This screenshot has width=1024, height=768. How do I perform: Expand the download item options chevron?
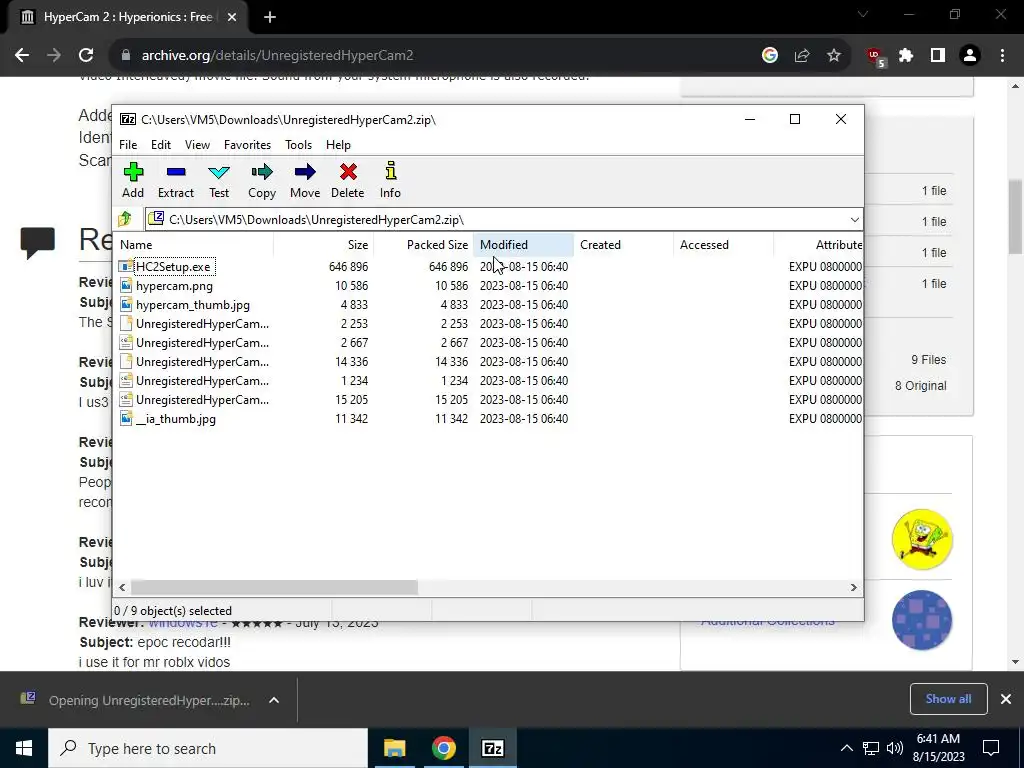coord(274,700)
